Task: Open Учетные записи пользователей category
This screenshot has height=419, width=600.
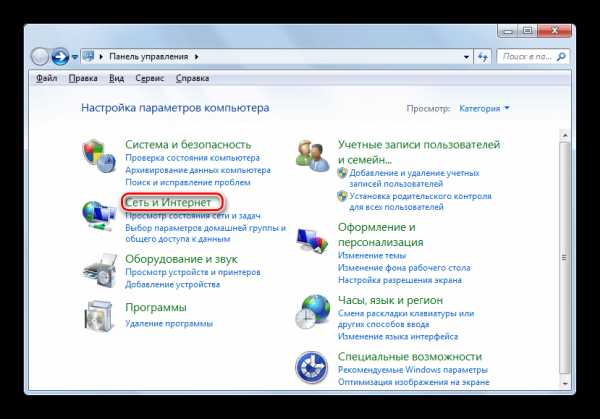Action: click(419, 152)
